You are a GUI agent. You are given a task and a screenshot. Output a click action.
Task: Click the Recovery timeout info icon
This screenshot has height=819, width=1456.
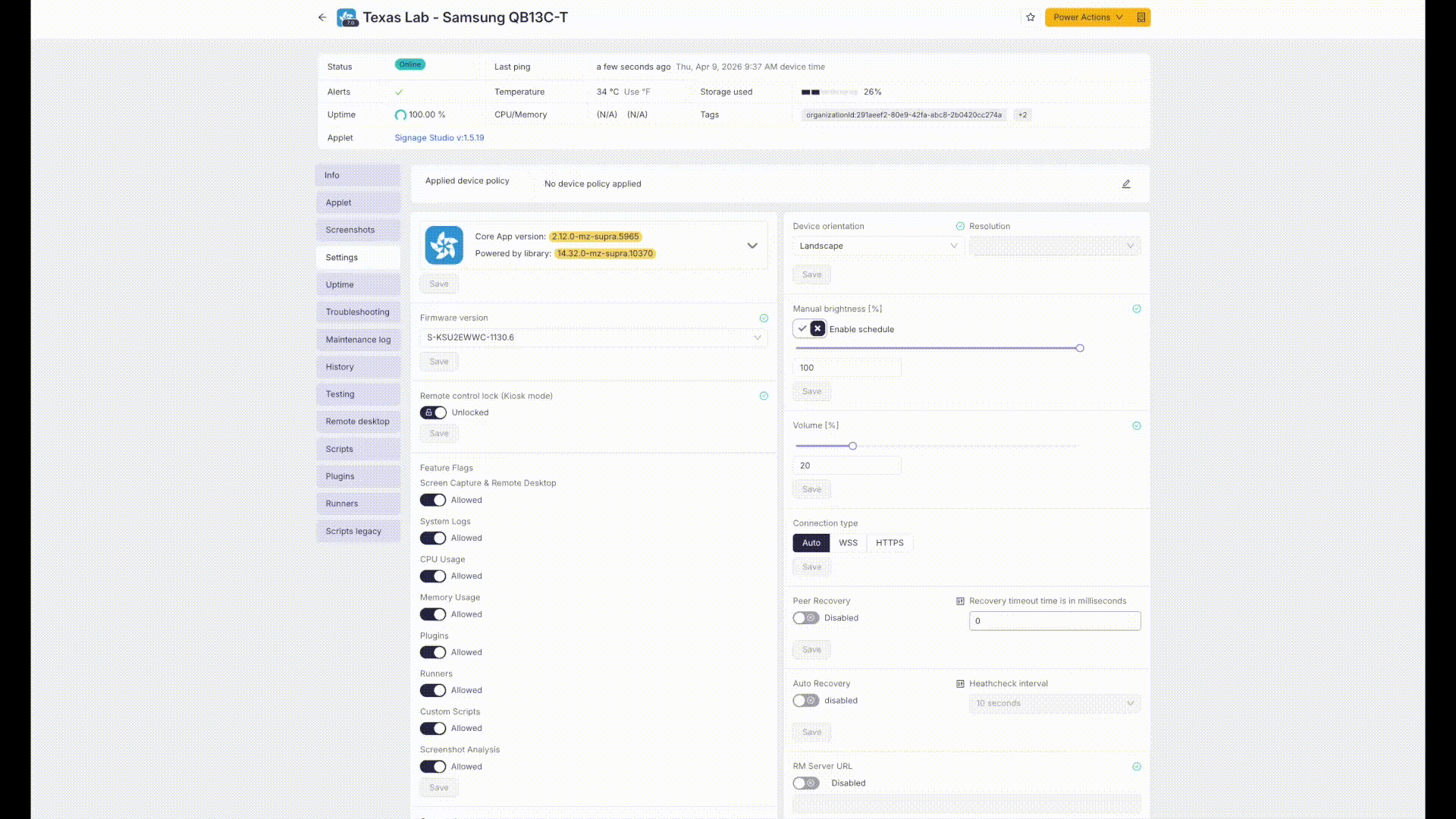click(960, 601)
